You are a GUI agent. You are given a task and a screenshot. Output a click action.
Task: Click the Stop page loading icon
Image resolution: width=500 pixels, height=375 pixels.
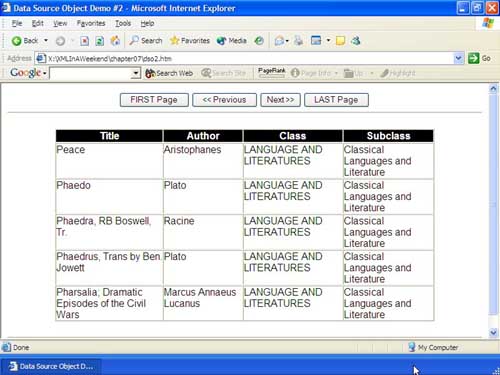[x=85, y=41]
